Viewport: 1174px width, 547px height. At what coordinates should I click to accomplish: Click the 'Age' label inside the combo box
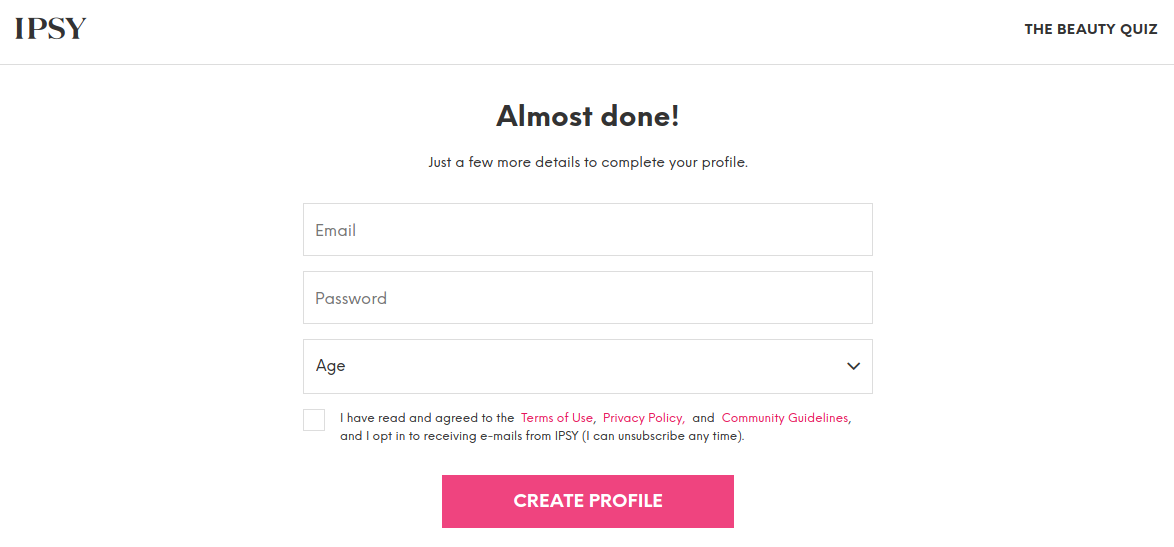click(x=330, y=367)
